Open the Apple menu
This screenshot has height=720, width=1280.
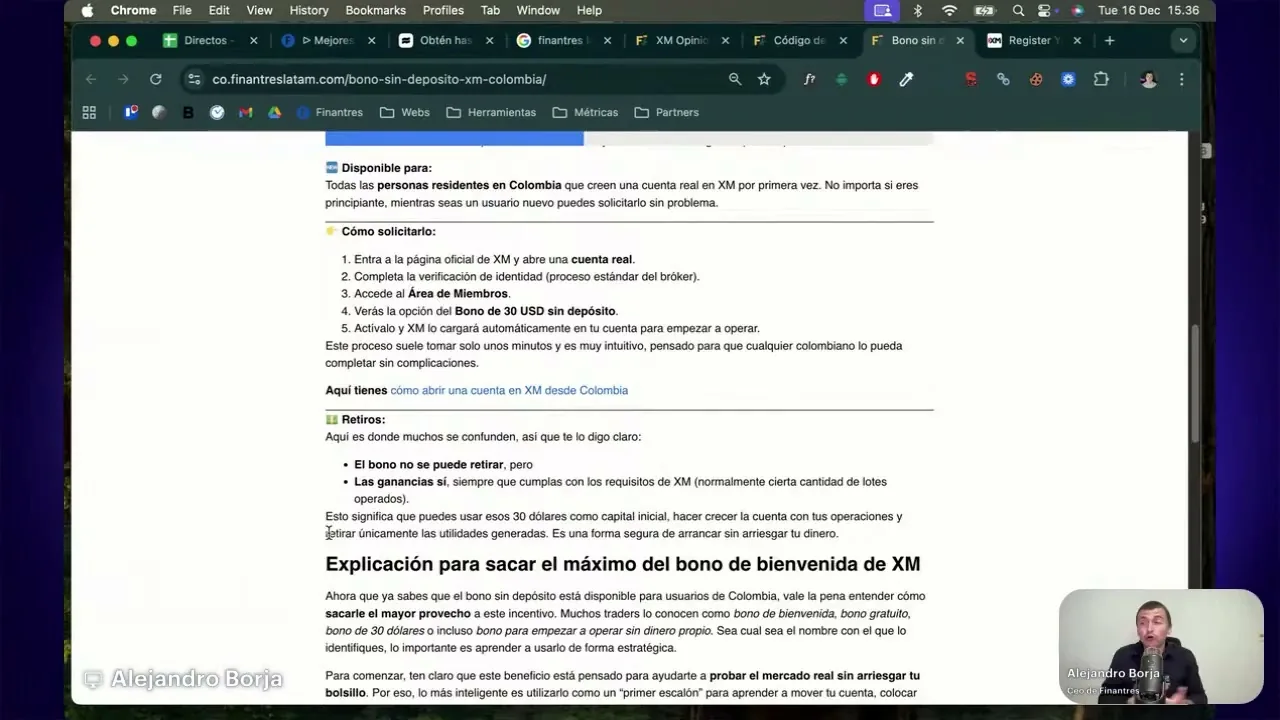point(87,10)
